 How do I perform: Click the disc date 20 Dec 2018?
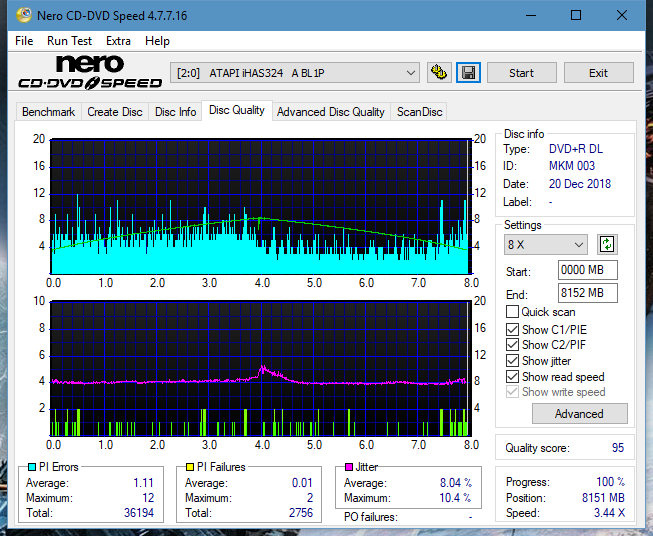580,184
